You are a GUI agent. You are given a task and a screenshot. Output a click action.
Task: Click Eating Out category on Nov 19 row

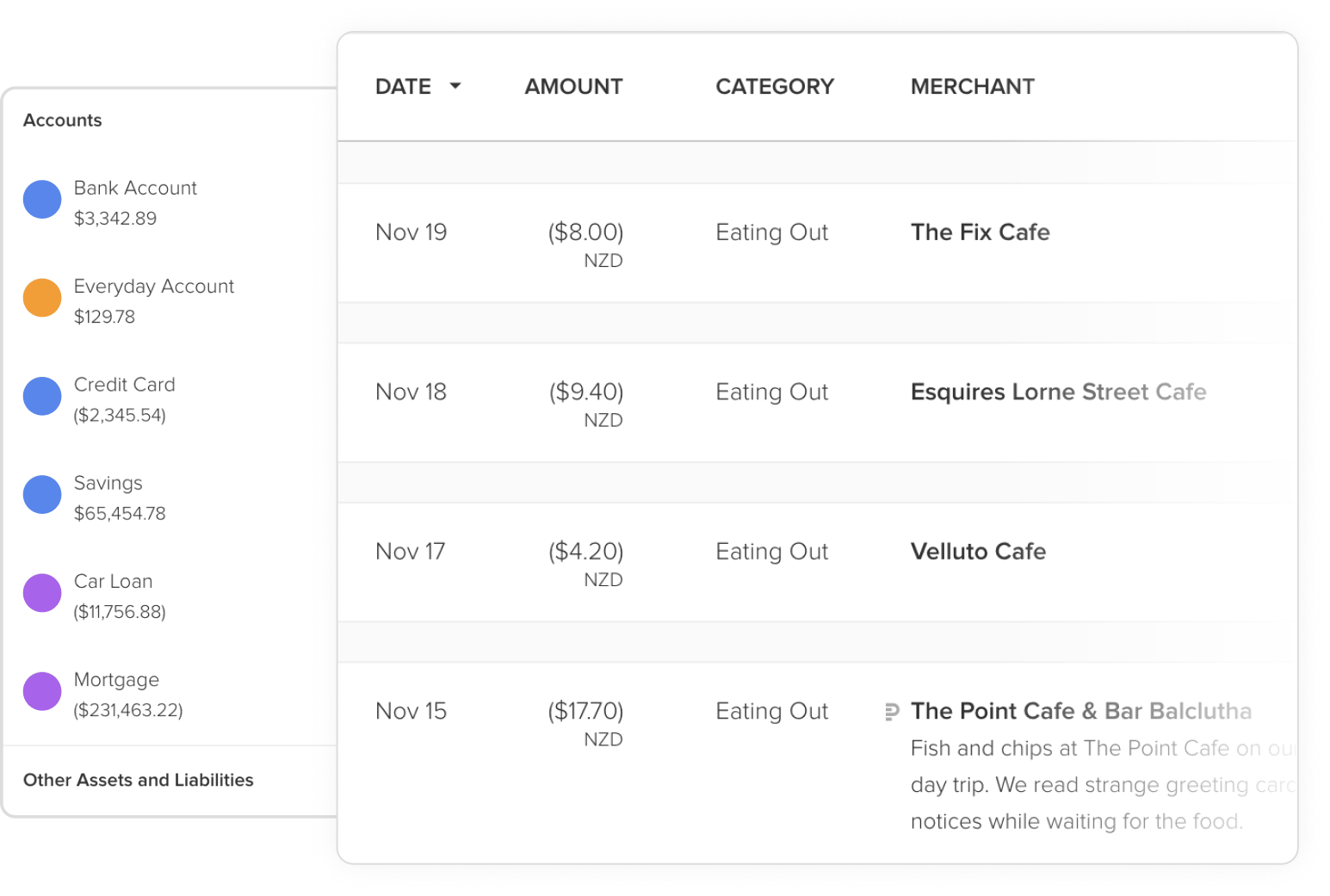click(x=771, y=232)
